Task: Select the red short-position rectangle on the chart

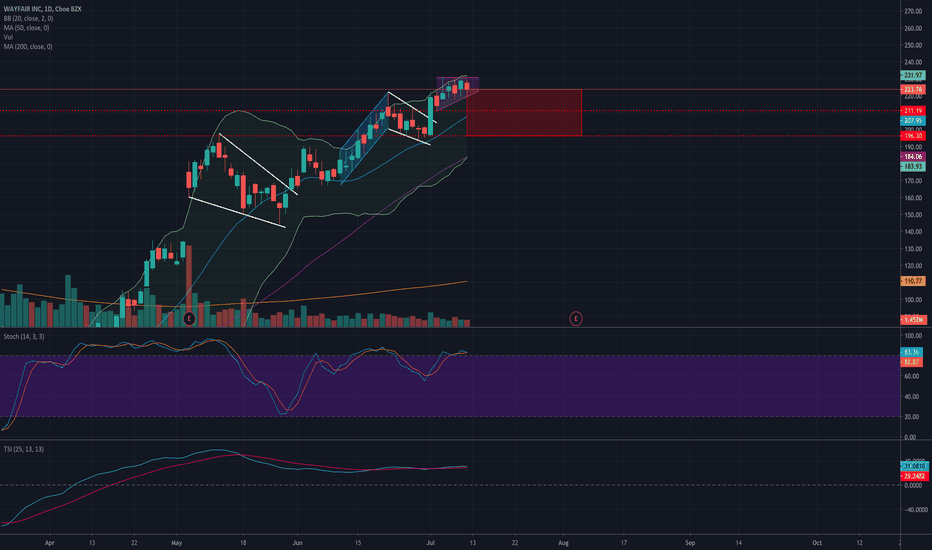Action: coord(524,113)
